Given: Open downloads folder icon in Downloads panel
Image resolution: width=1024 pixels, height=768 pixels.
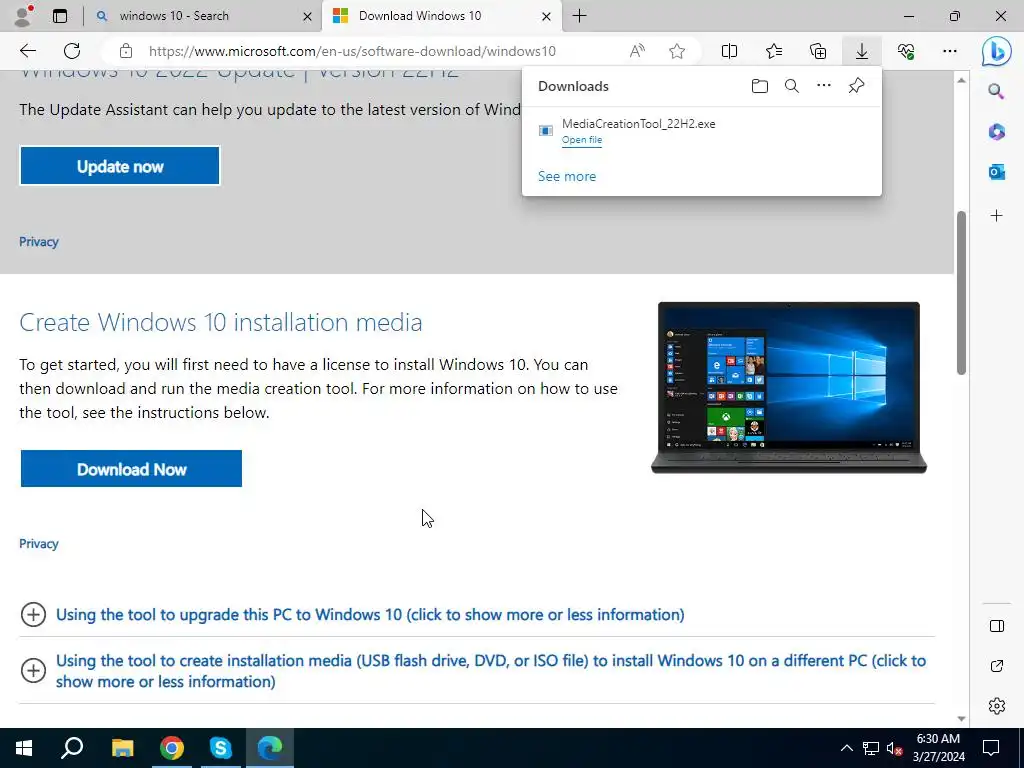Looking at the screenshot, I should click(760, 86).
